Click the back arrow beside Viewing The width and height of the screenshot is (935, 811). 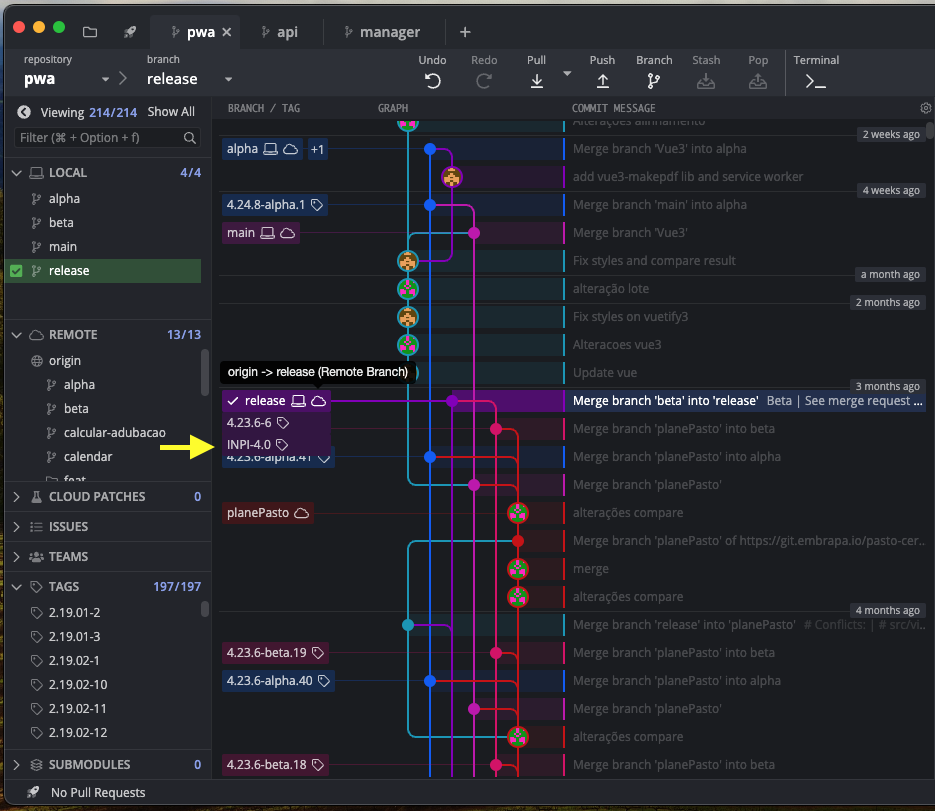(24, 112)
